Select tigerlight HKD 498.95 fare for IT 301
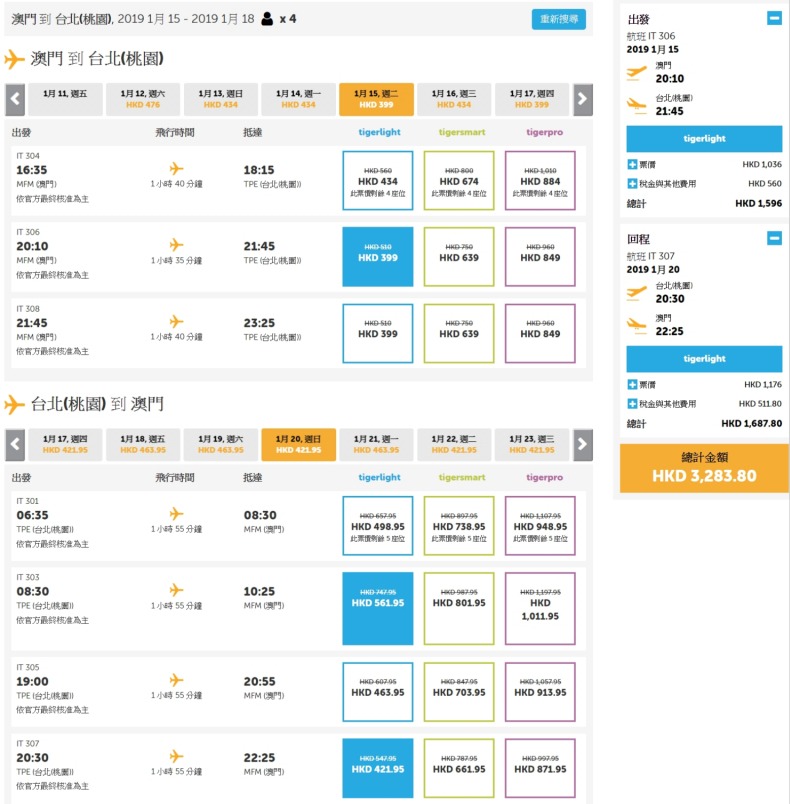Screen dimensions: 790x804 click(x=377, y=526)
